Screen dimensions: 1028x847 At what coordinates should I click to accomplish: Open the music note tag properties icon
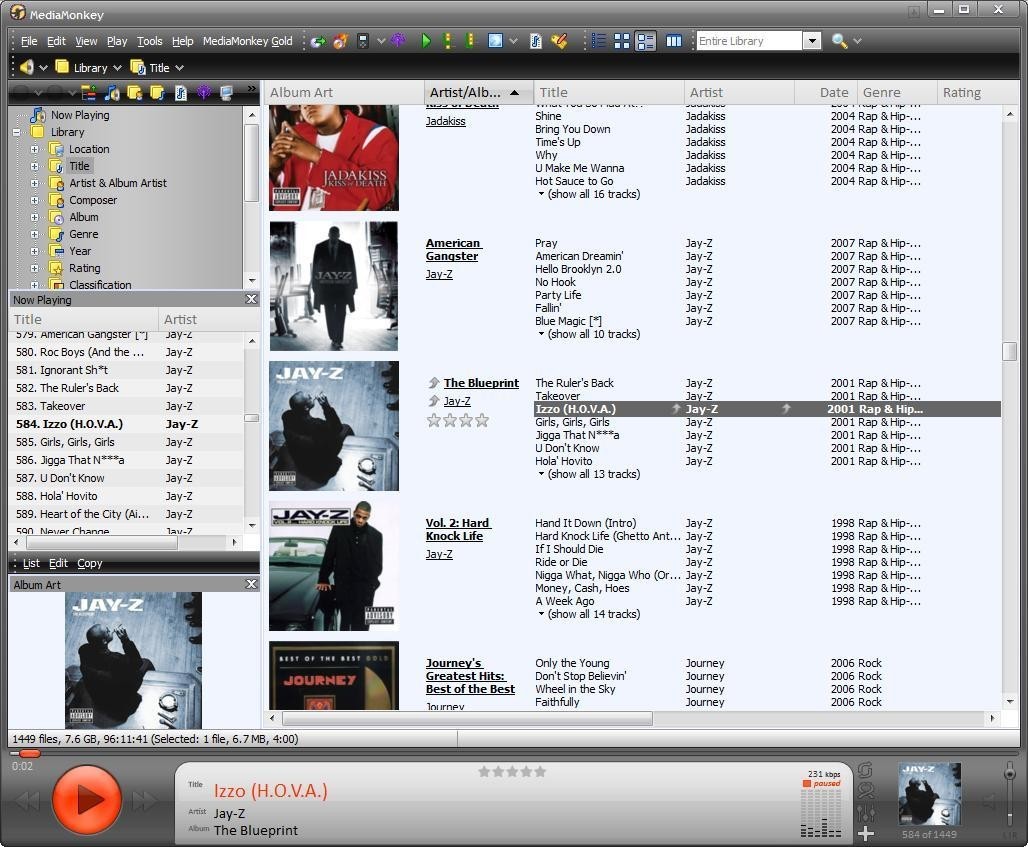click(x=536, y=41)
